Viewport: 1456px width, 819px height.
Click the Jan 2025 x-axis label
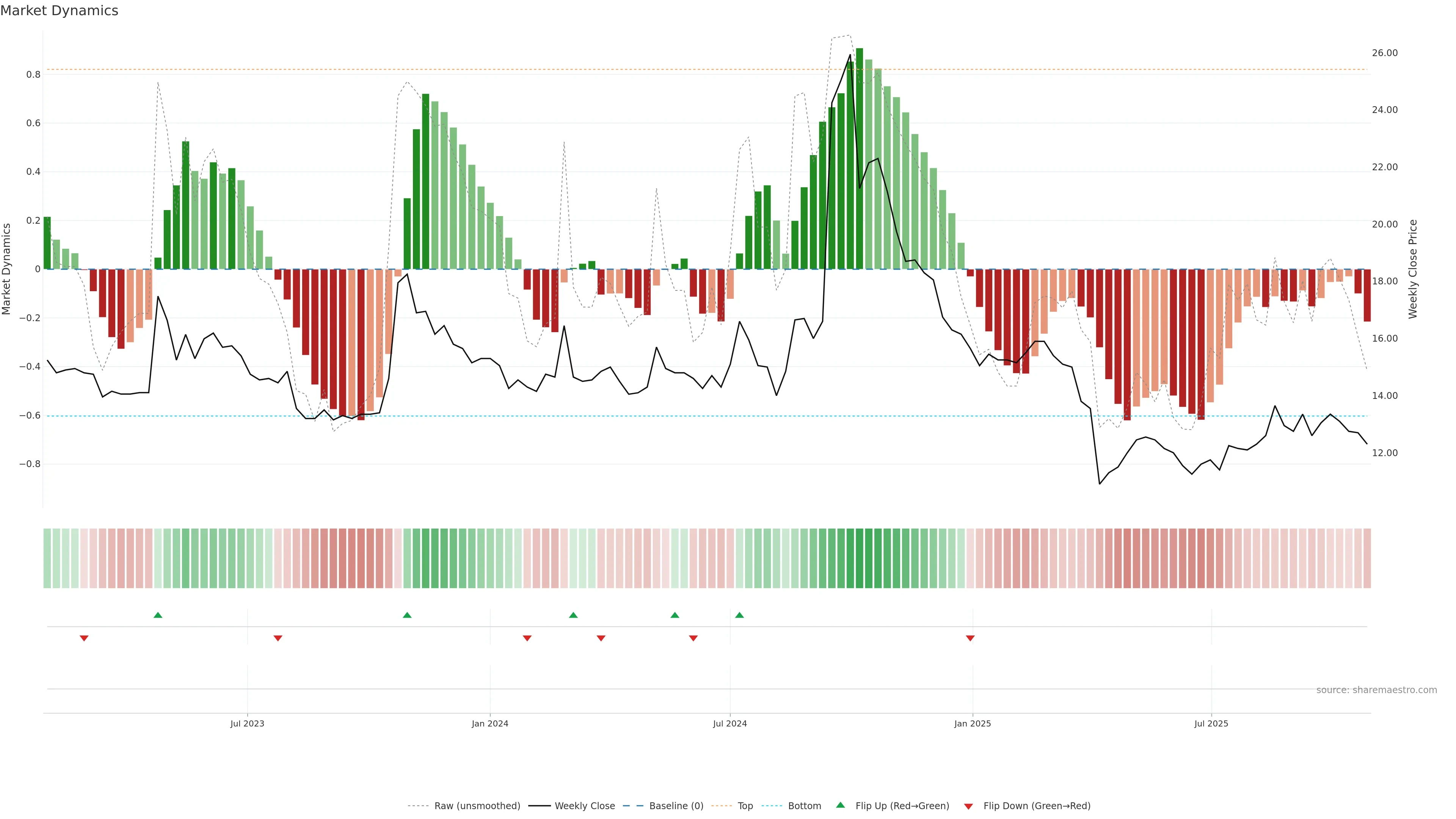click(972, 723)
